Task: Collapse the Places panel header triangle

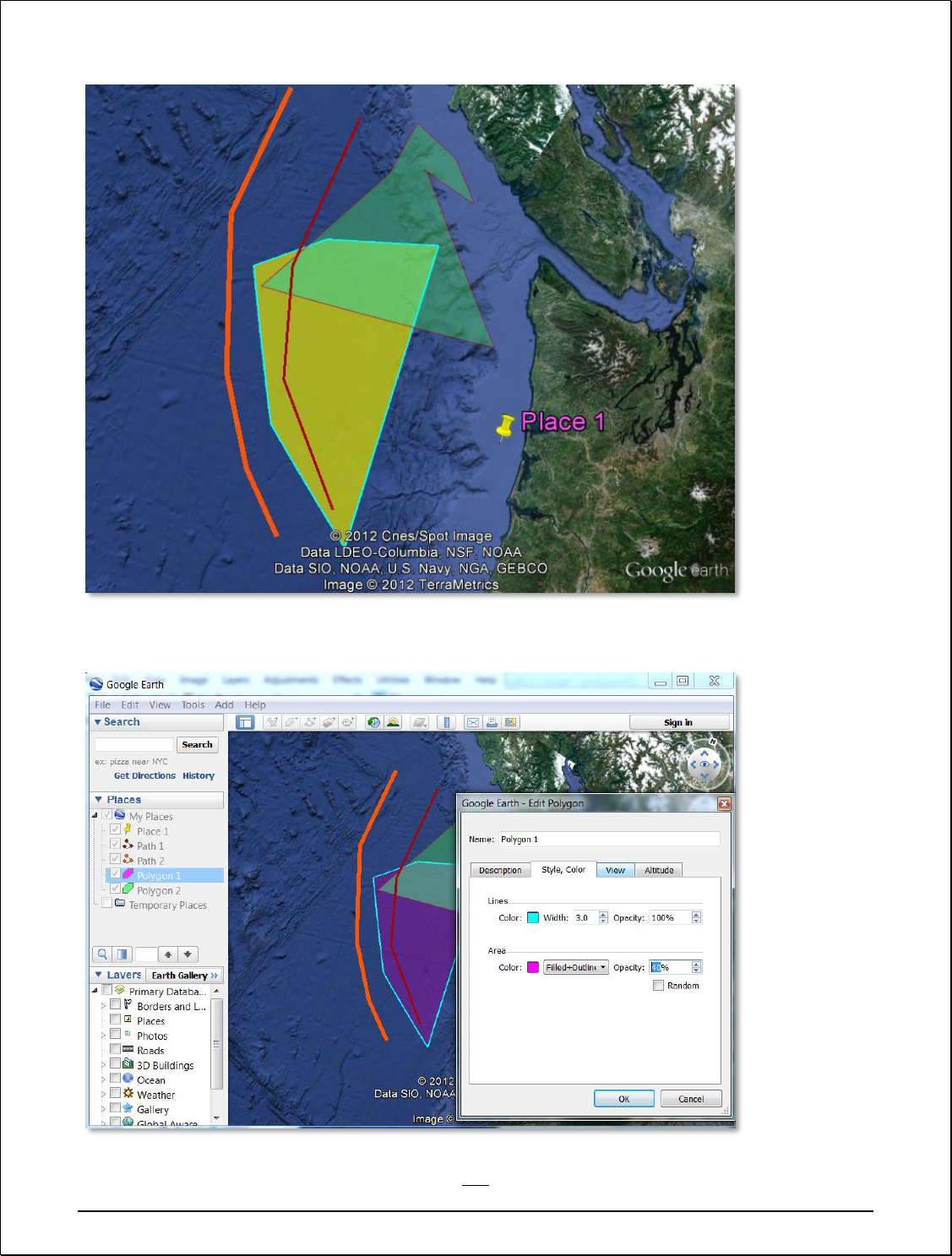Action: [x=99, y=799]
